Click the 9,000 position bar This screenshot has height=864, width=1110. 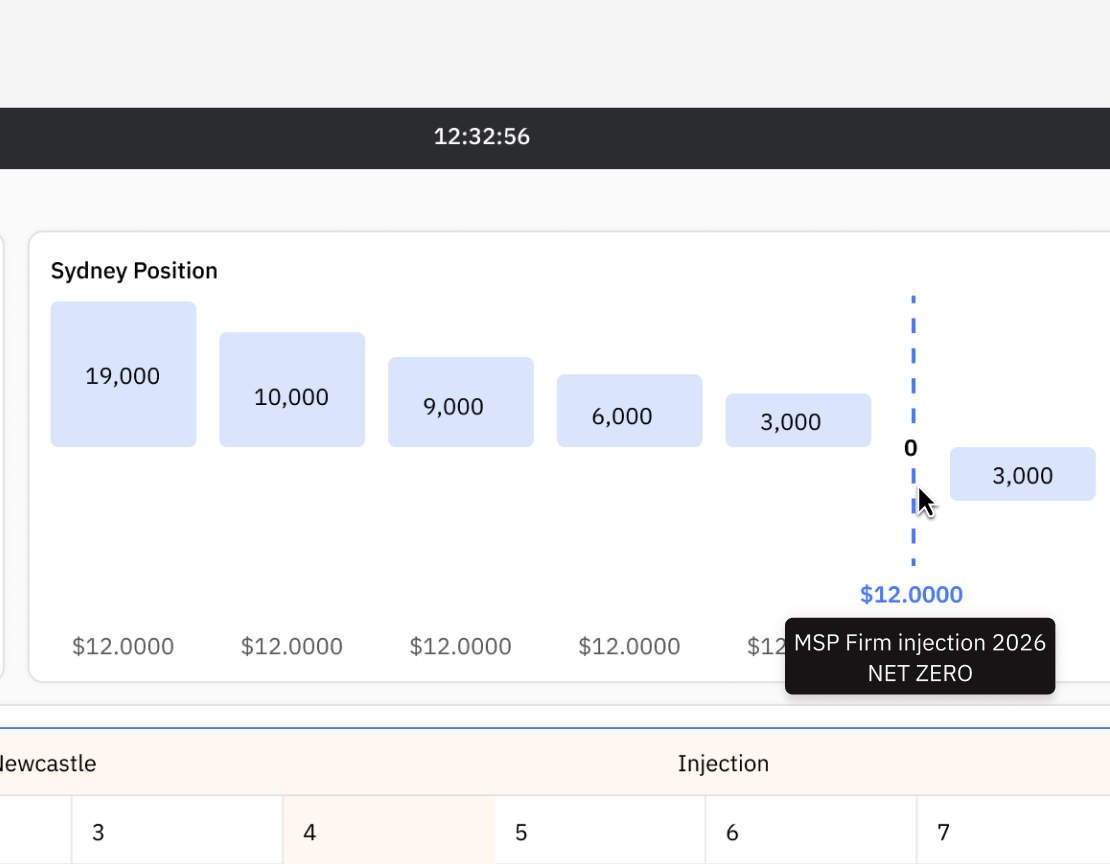460,401
